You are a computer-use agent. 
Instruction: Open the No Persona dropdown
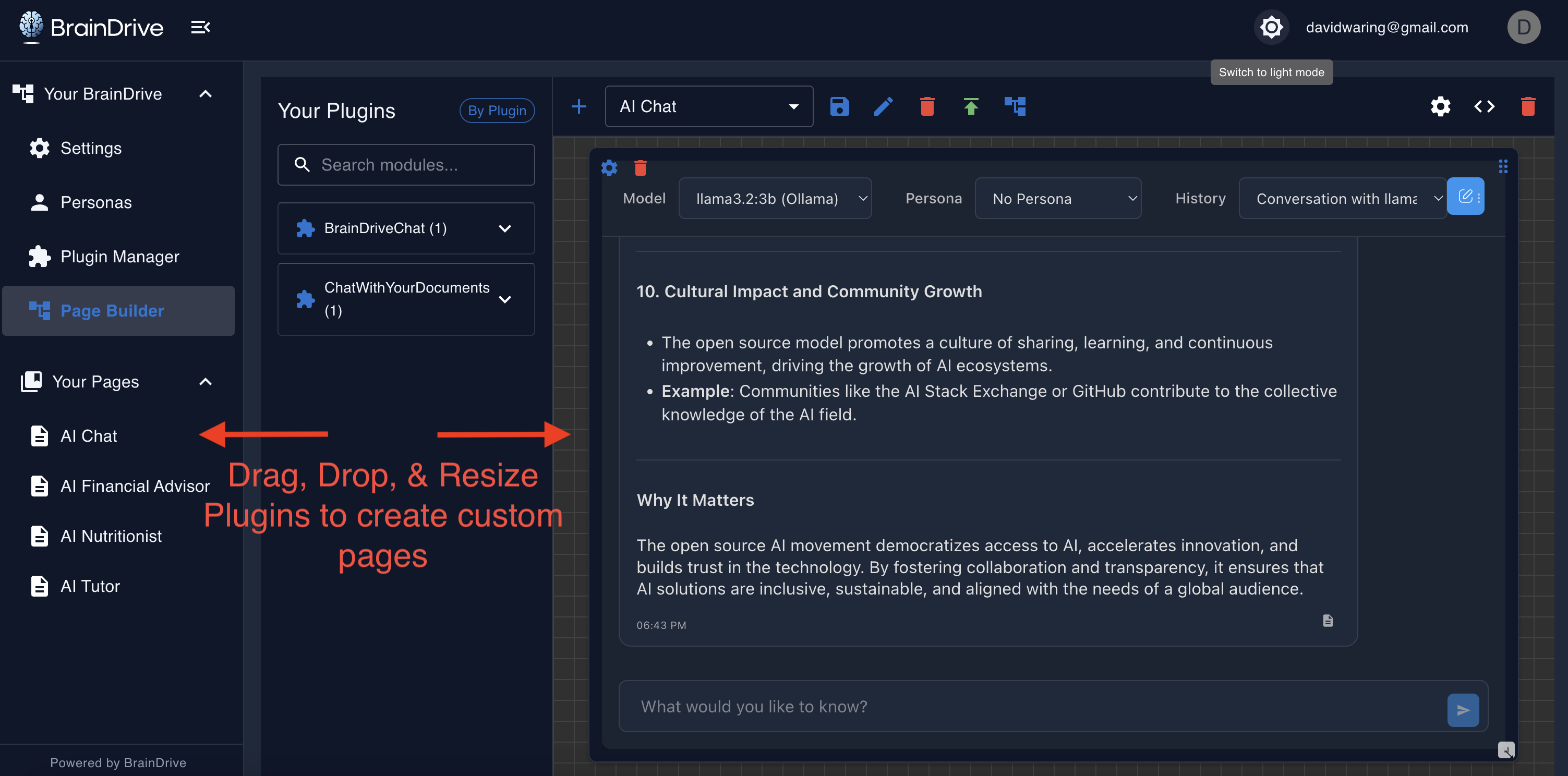[x=1057, y=198]
